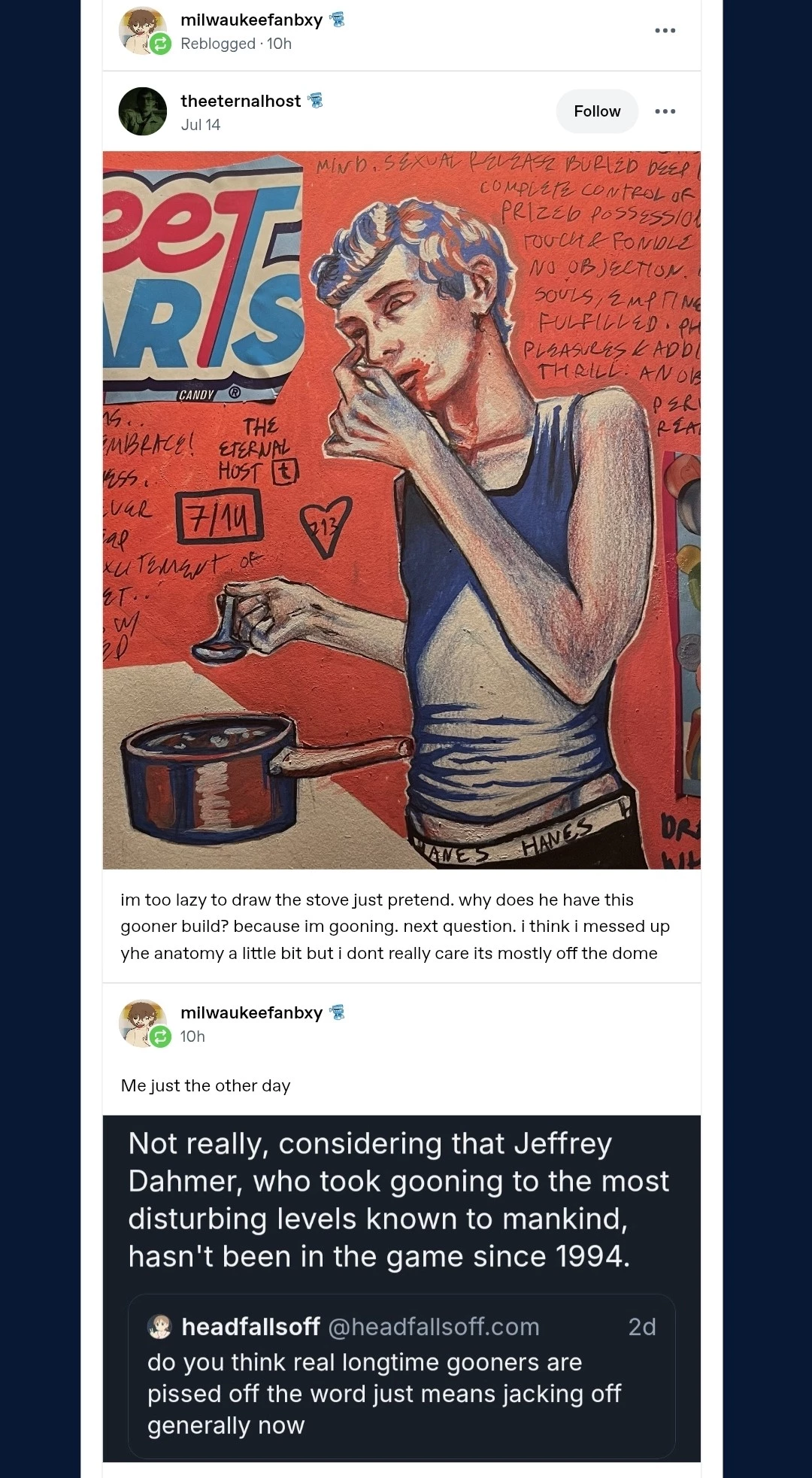Open the Jeffrey Dahmer quote screenshot image
The image size is (812, 1478).
point(401,1288)
